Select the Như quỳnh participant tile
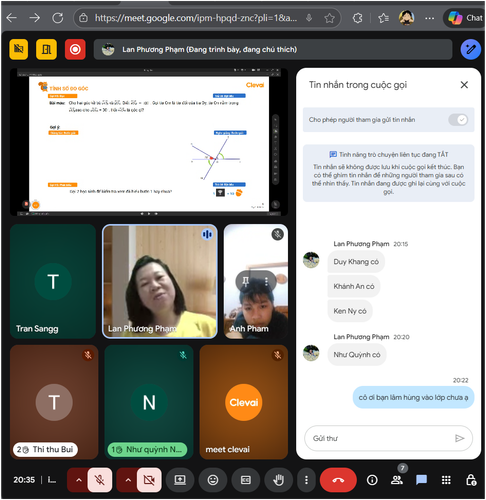This screenshot has width=486, height=500. (x=149, y=402)
